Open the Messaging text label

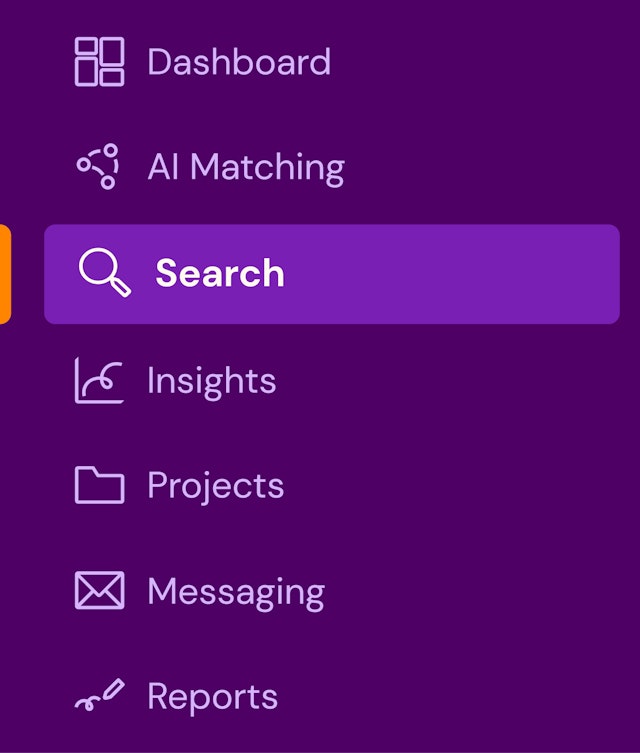point(236,591)
